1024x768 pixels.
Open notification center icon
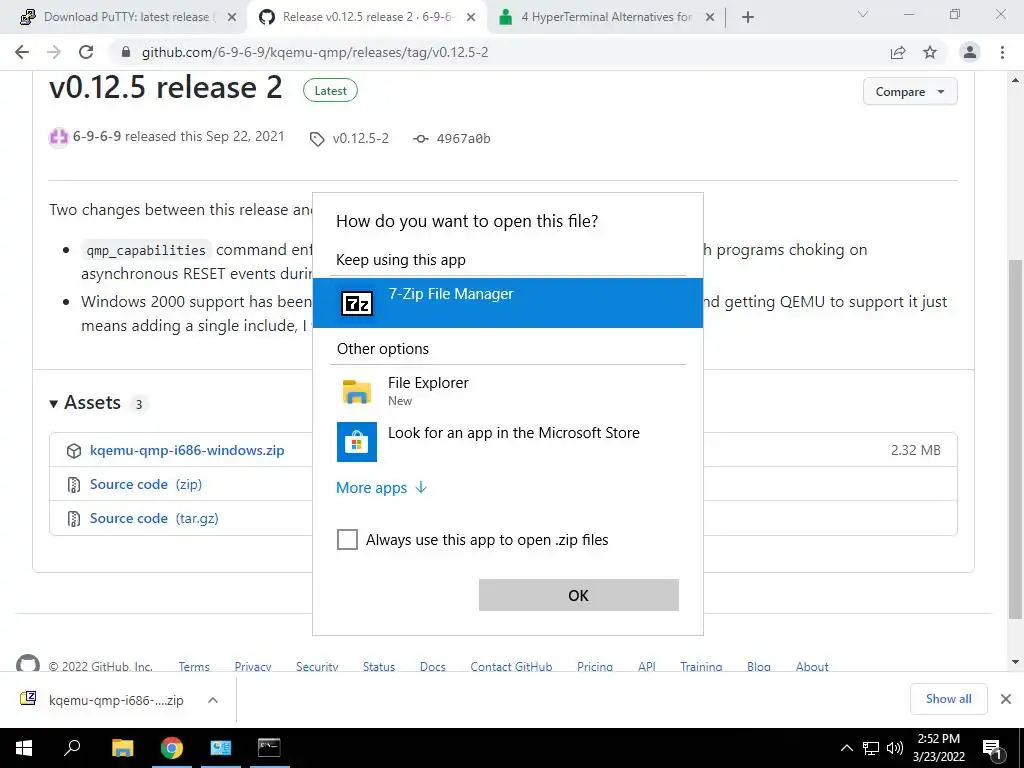pos(992,749)
